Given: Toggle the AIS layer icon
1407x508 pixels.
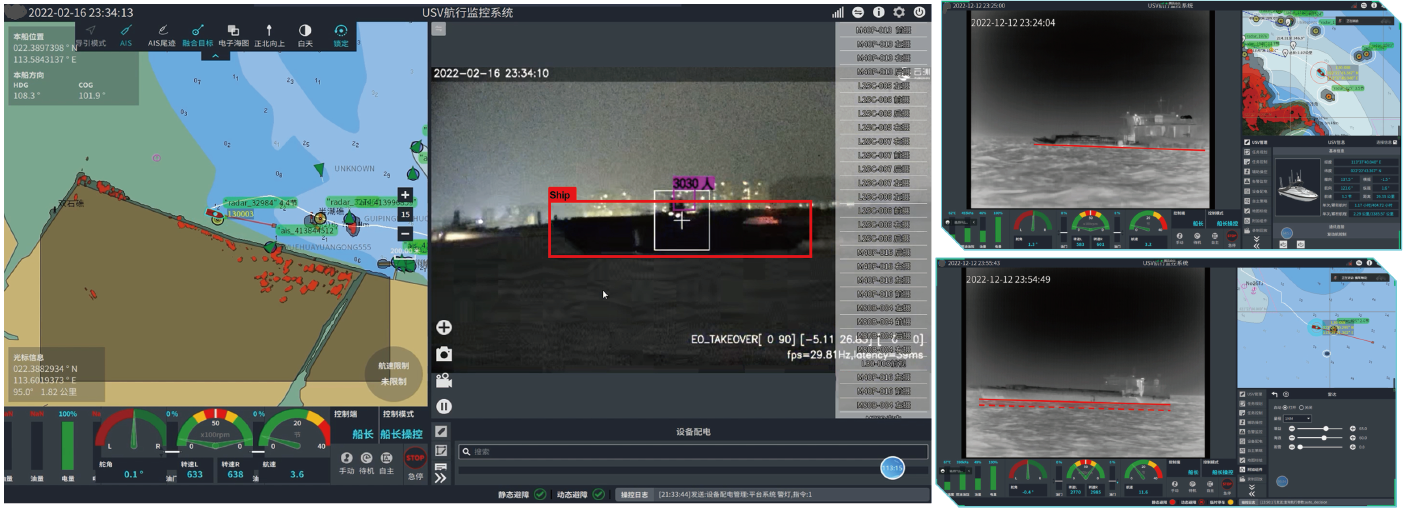Looking at the screenshot, I should click(x=126, y=35).
